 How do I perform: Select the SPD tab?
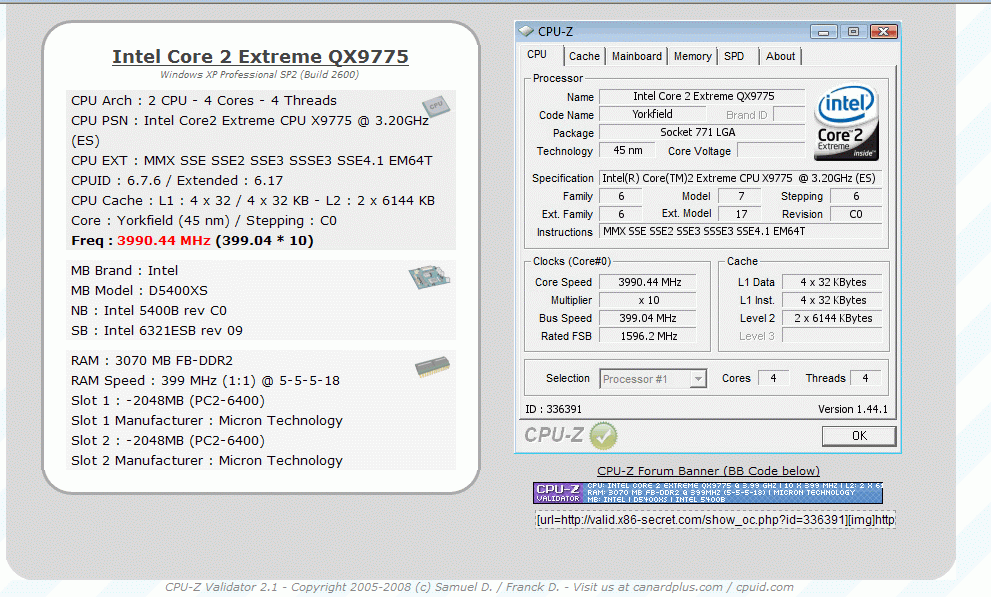point(734,56)
